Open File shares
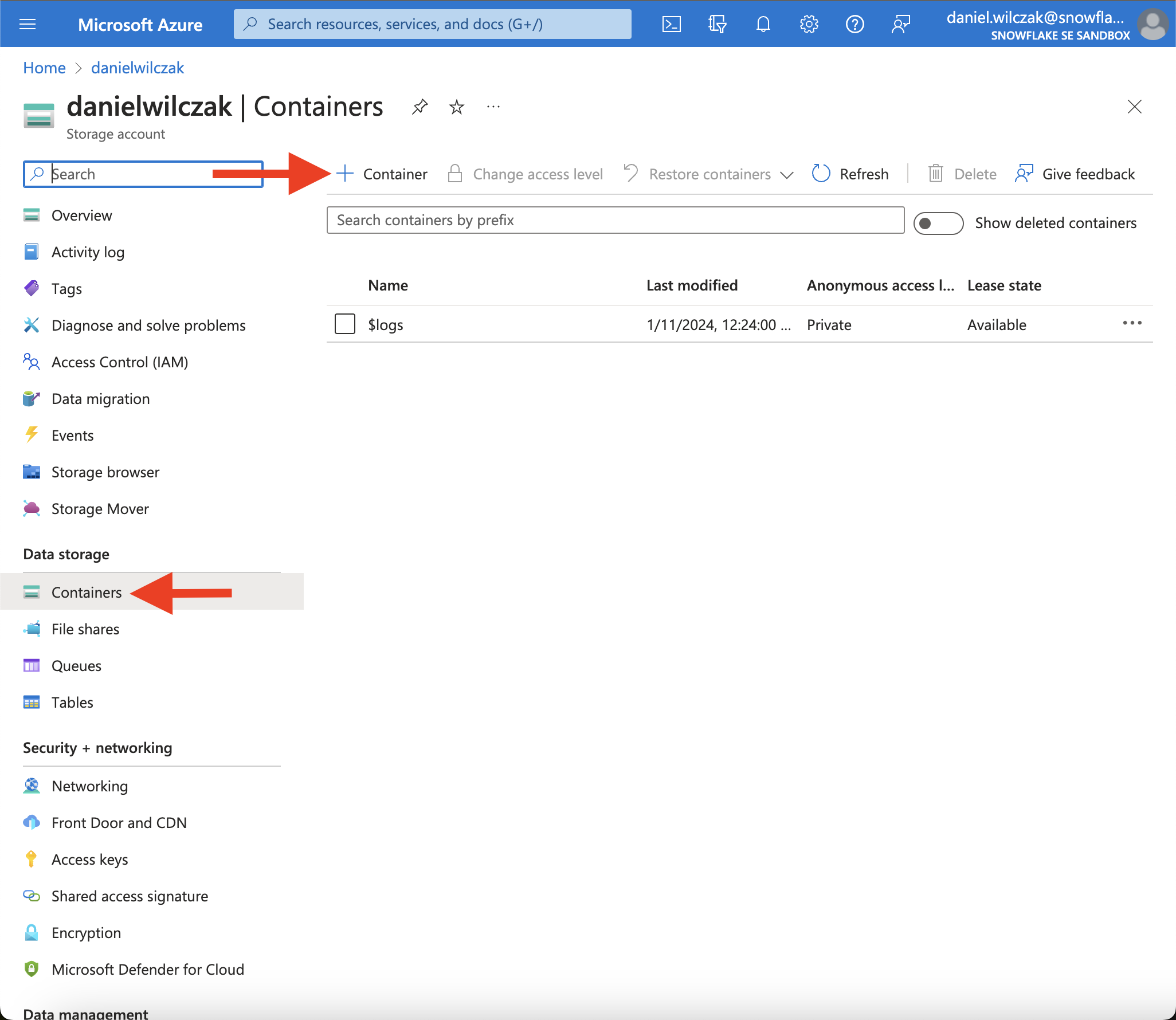The width and height of the screenshot is (1176, 1020). (x=85, y=629)
